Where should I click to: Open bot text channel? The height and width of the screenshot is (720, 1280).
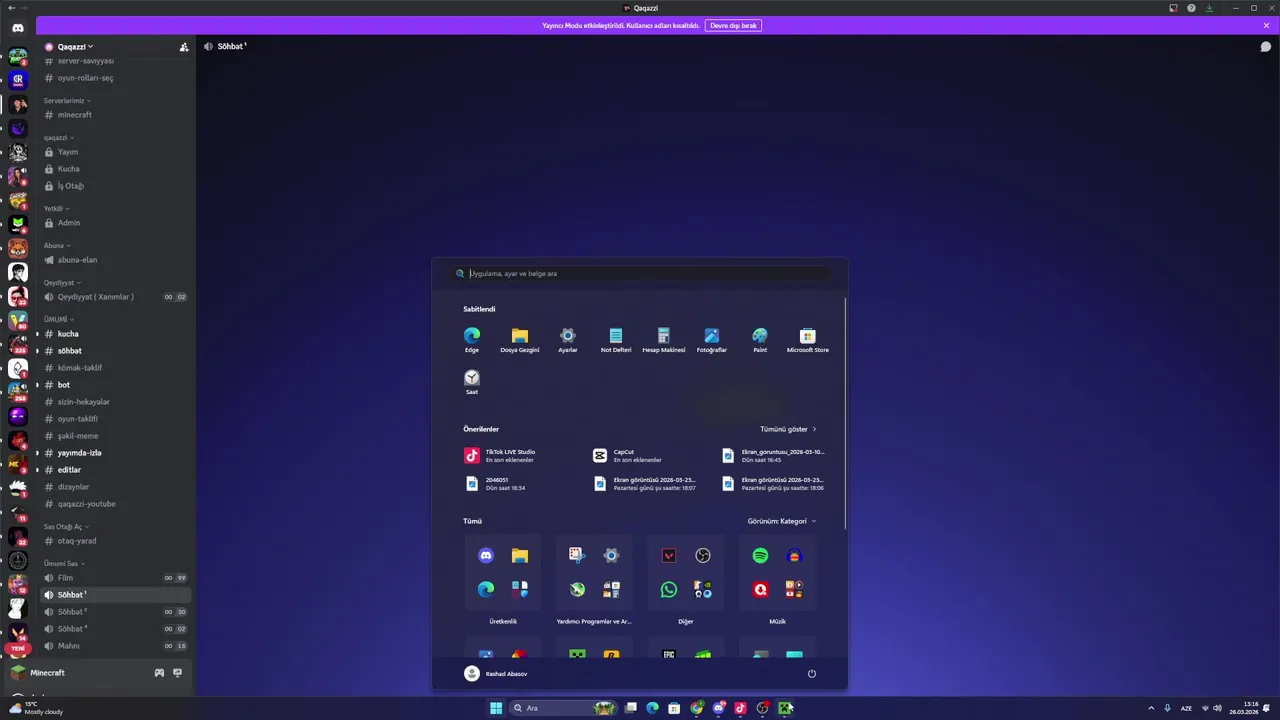[115, 385]
